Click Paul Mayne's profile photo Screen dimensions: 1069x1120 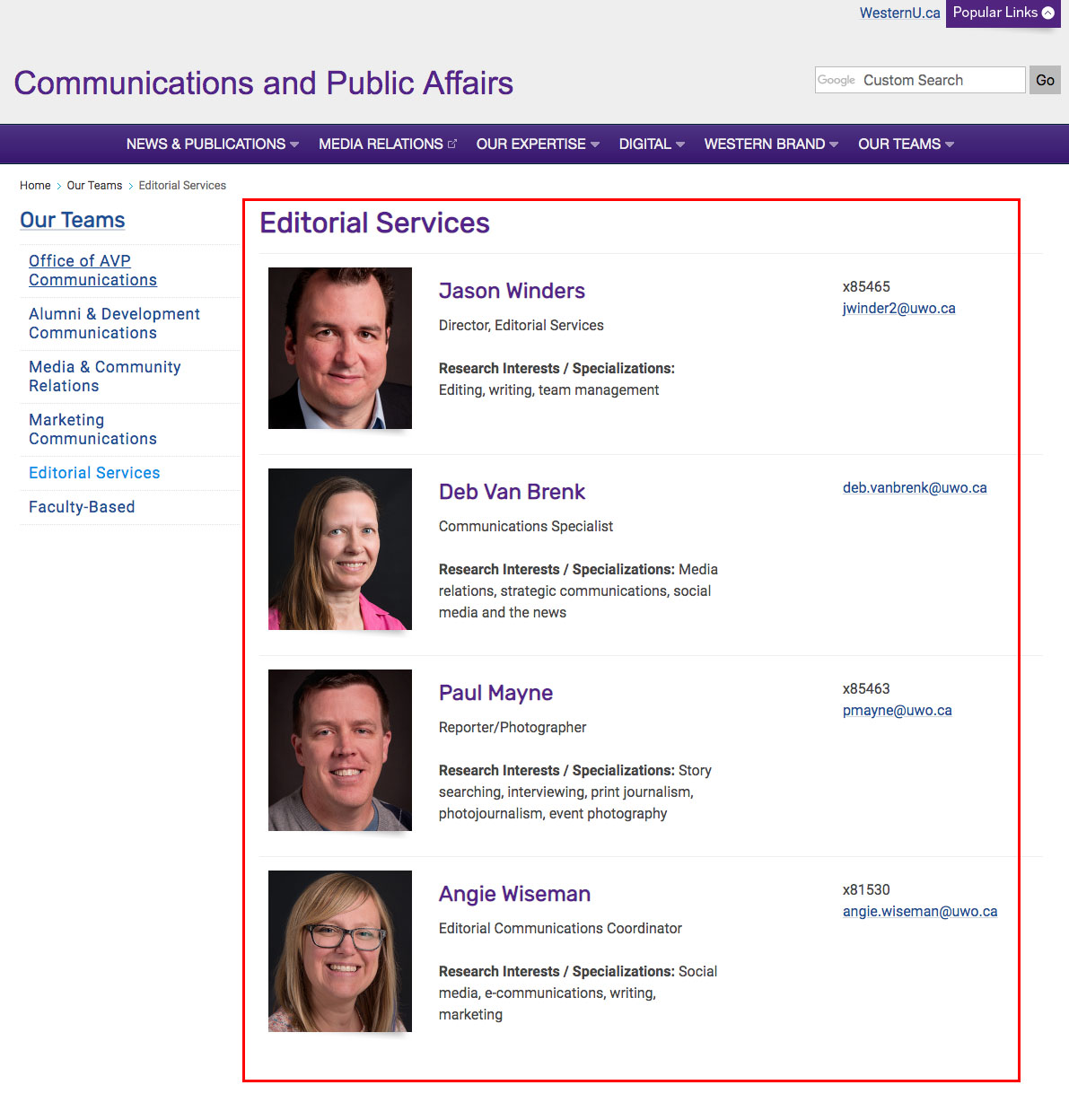click(340, 750)
